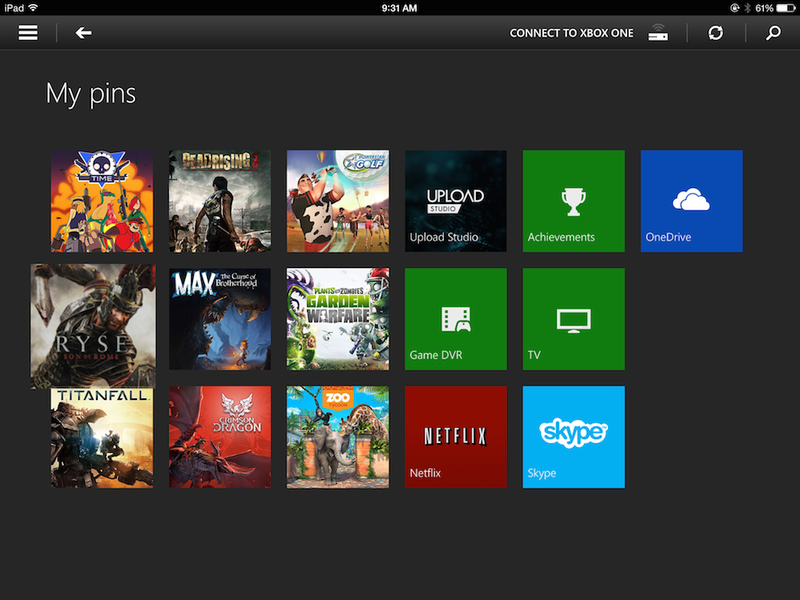Viewport: 800px width, 600px height.
Task: Tap the rotation lock status icon
Action: pyautogui.click(x=735, y=8)
